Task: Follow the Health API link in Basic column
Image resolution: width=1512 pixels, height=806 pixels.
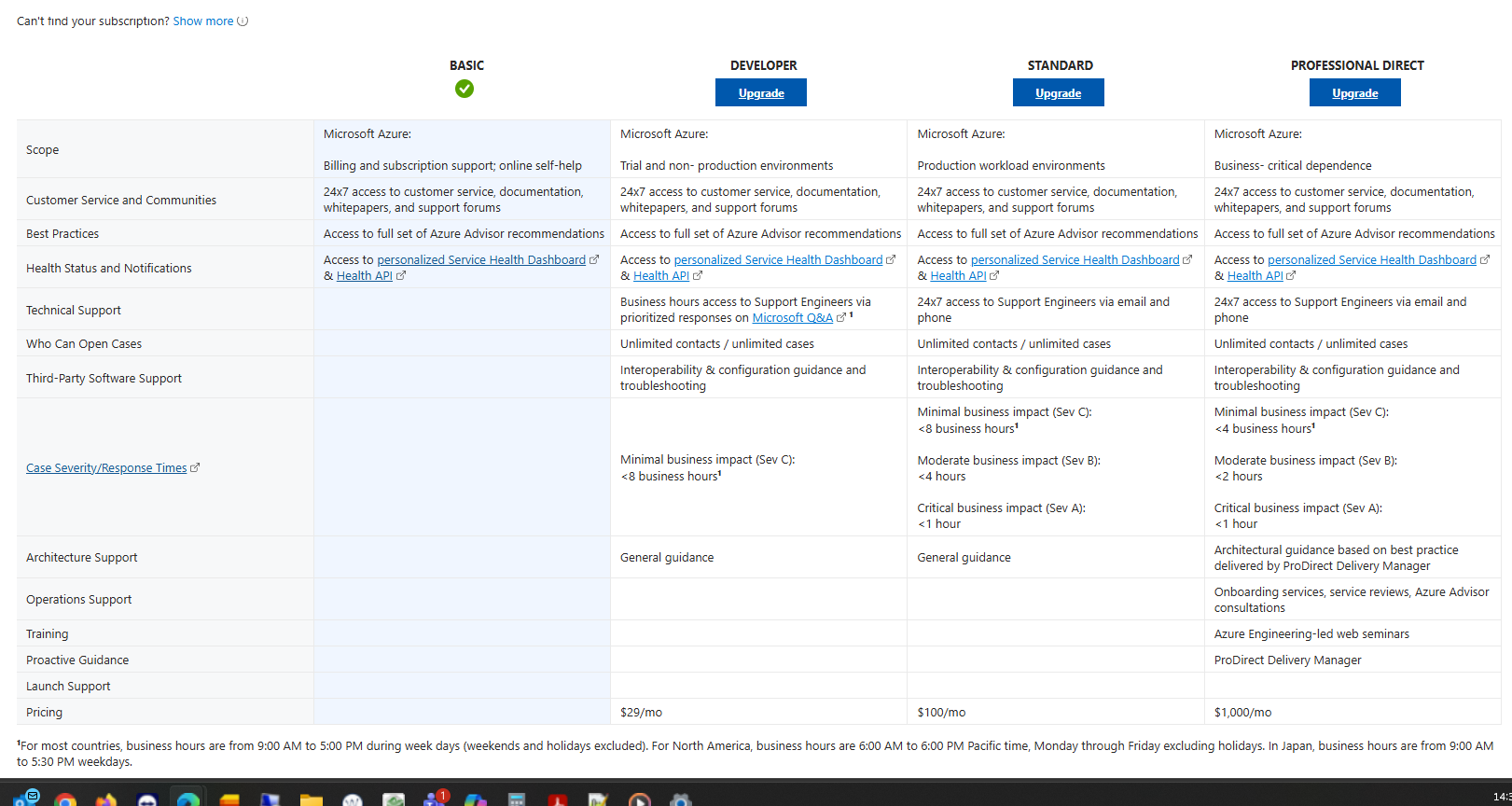Action: pyautogui.click(x=365, y=276)
